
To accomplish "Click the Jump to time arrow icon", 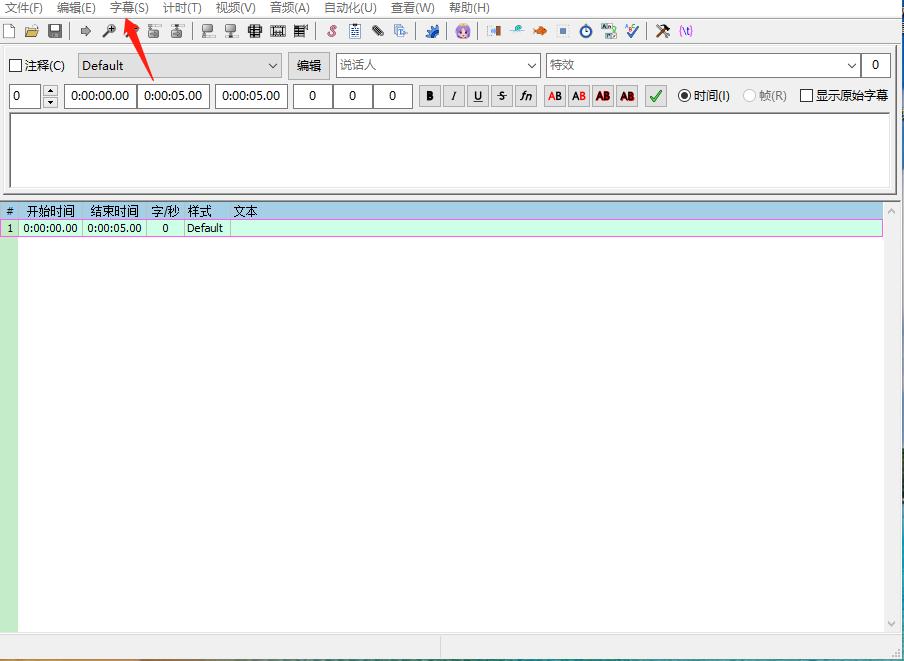I will [86, 31].
